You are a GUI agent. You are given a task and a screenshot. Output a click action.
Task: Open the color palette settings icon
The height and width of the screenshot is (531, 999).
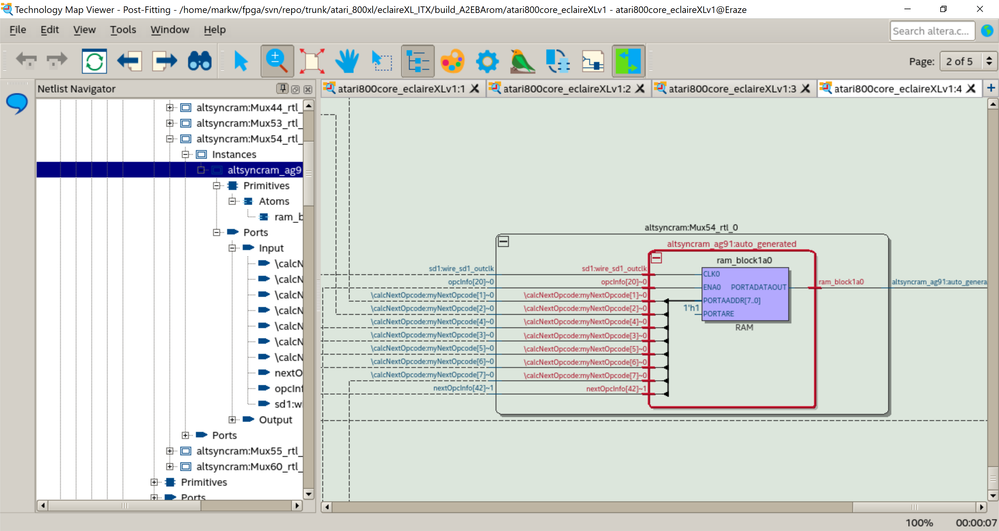pos(453,61)
